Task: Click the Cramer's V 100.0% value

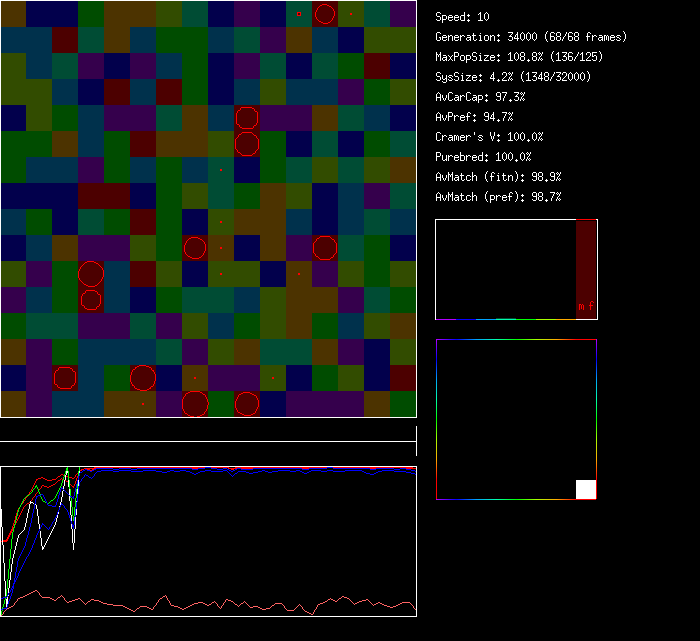Action: (490, 137)
